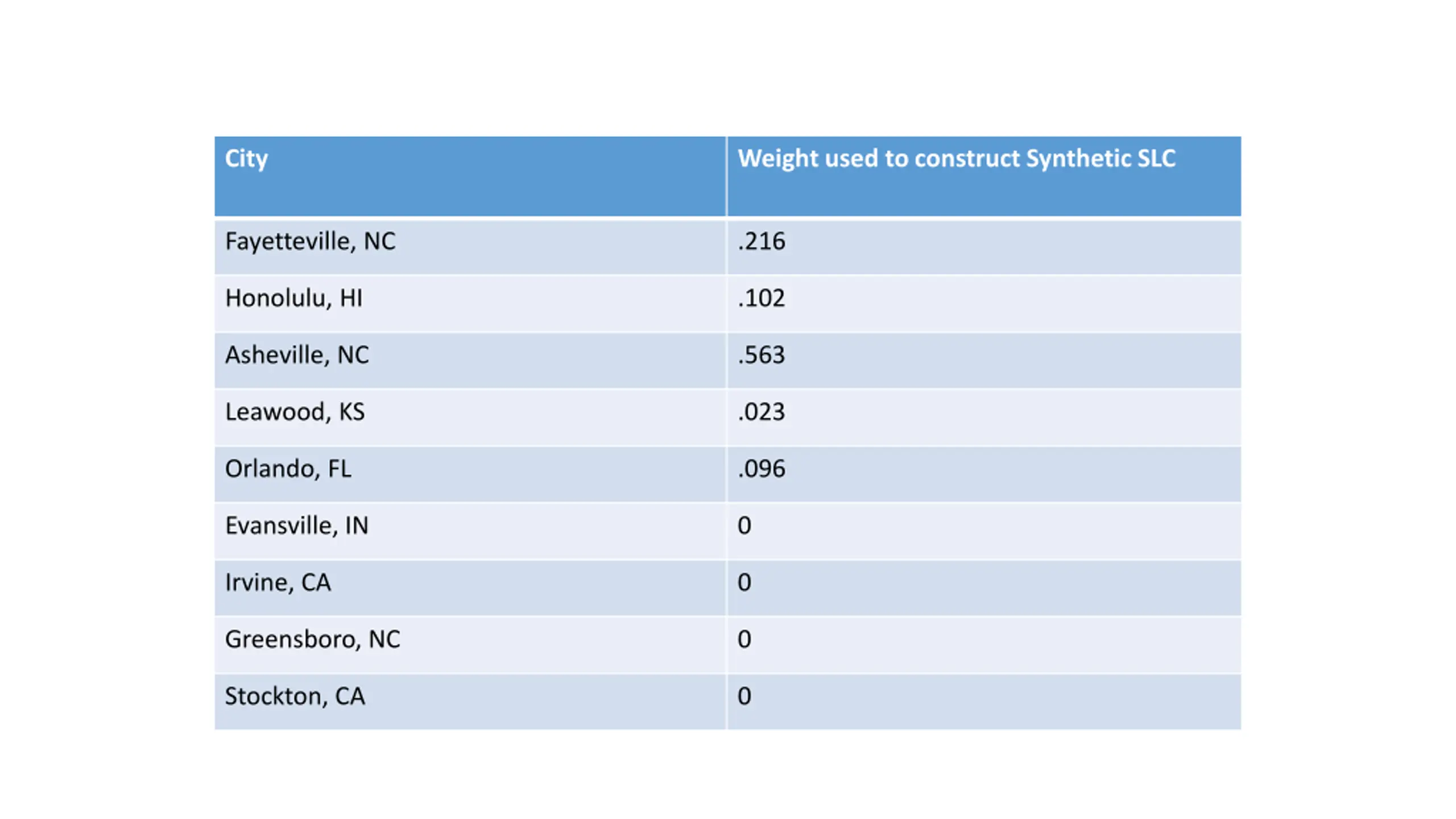This screenshot has height=819, width=1456.
Task: Select the Asheville, NC cell
Action: (470, 361)
